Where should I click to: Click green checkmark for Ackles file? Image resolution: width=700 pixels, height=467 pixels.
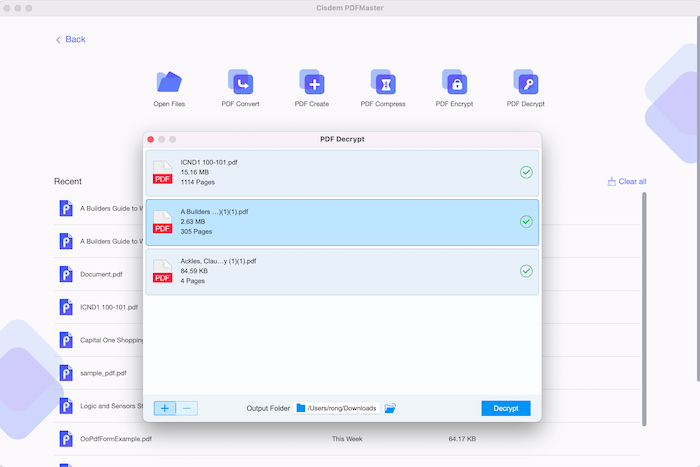[x=526, y=271]
